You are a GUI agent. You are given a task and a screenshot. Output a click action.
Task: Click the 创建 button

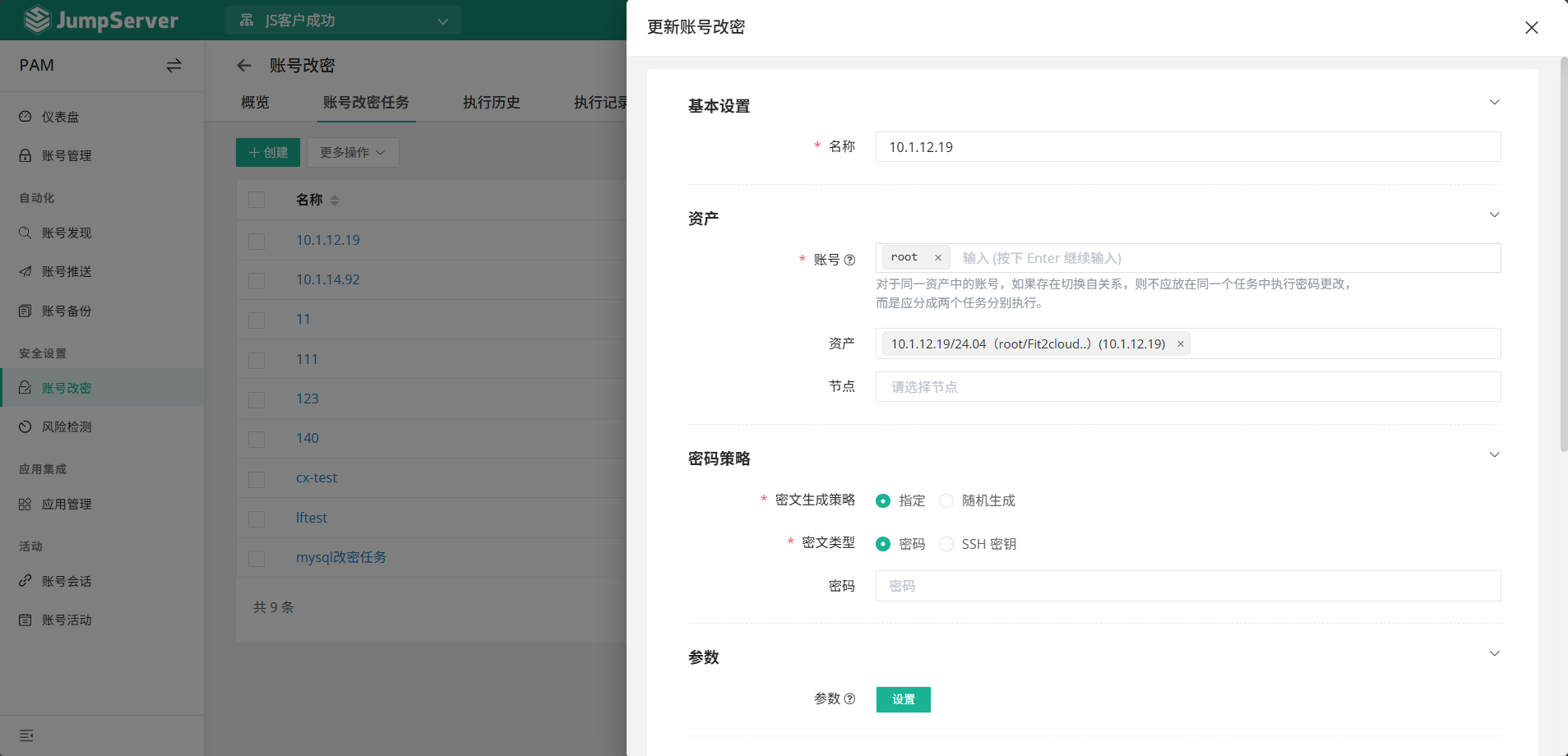(x=266, y=152)
